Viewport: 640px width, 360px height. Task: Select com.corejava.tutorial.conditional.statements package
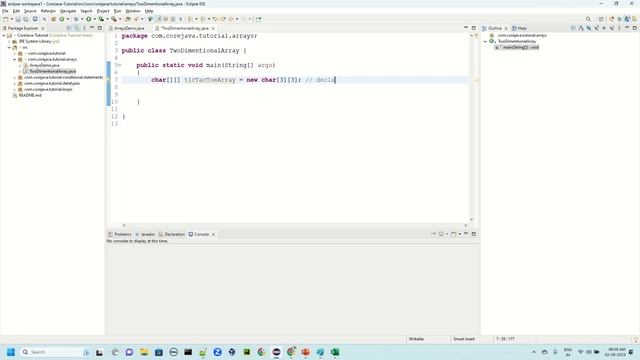click(63, 78)
